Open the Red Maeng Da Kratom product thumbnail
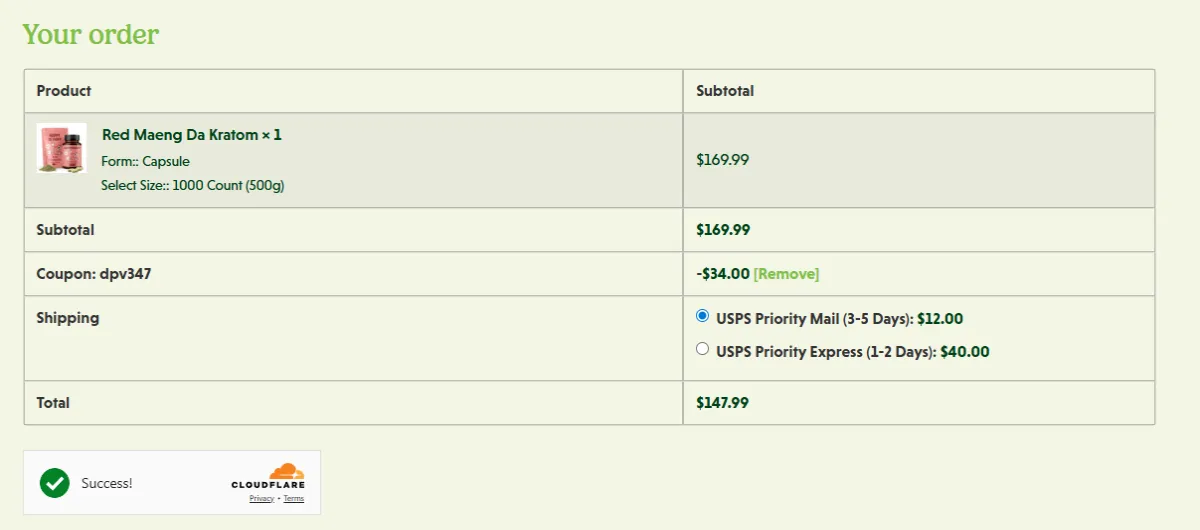Screen dimensions: 1200x530 [61, 148]
